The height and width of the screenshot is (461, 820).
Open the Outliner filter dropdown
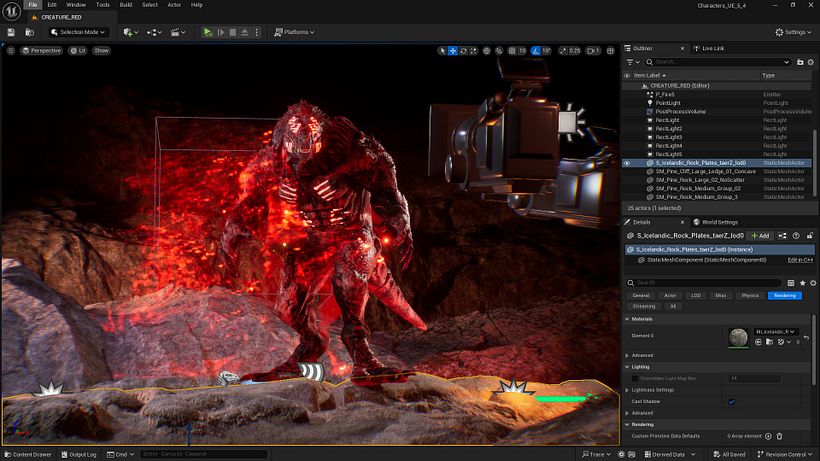(633, 62)
